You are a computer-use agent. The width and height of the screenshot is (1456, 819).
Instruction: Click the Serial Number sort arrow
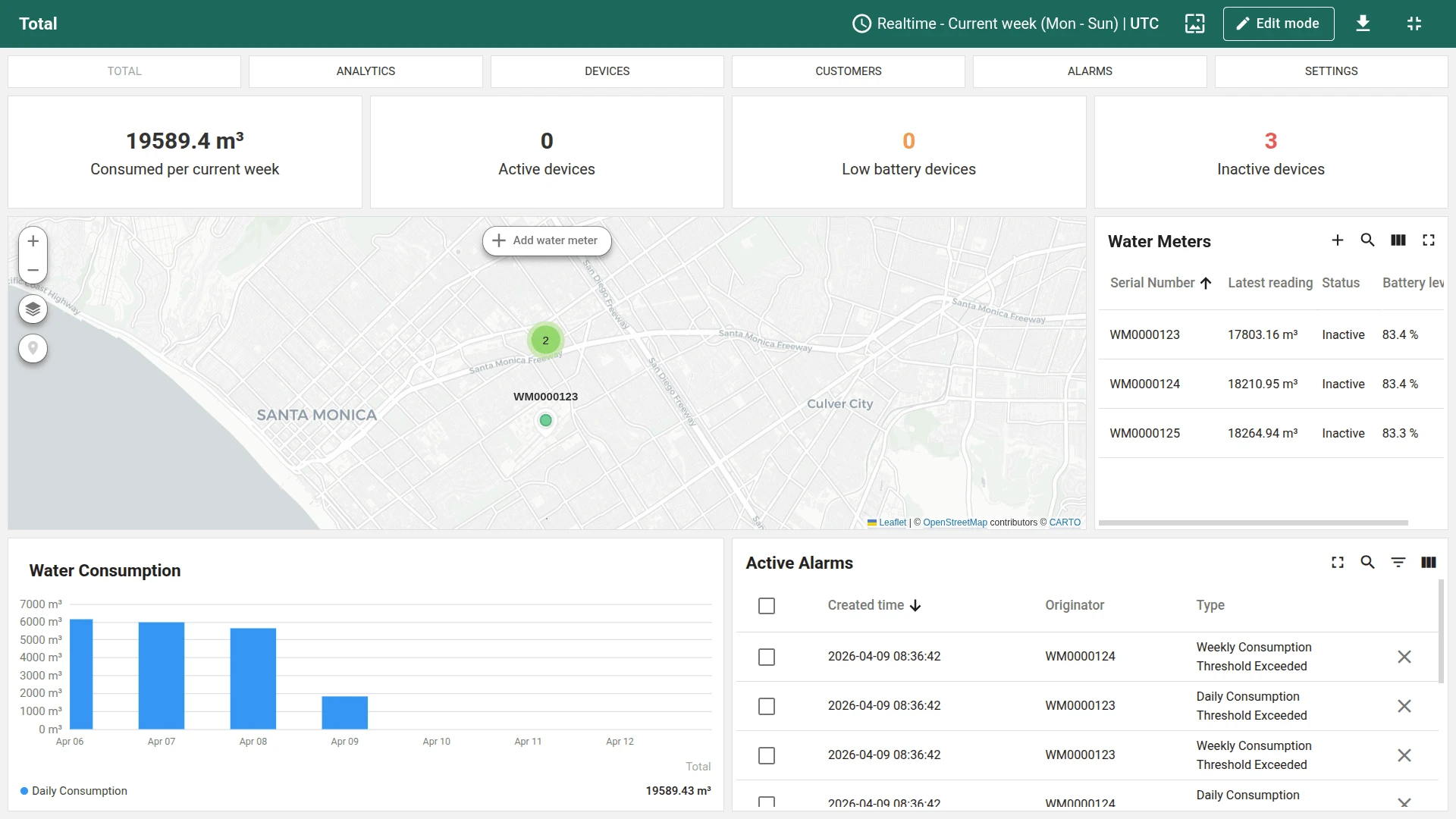pos(1206,283)
